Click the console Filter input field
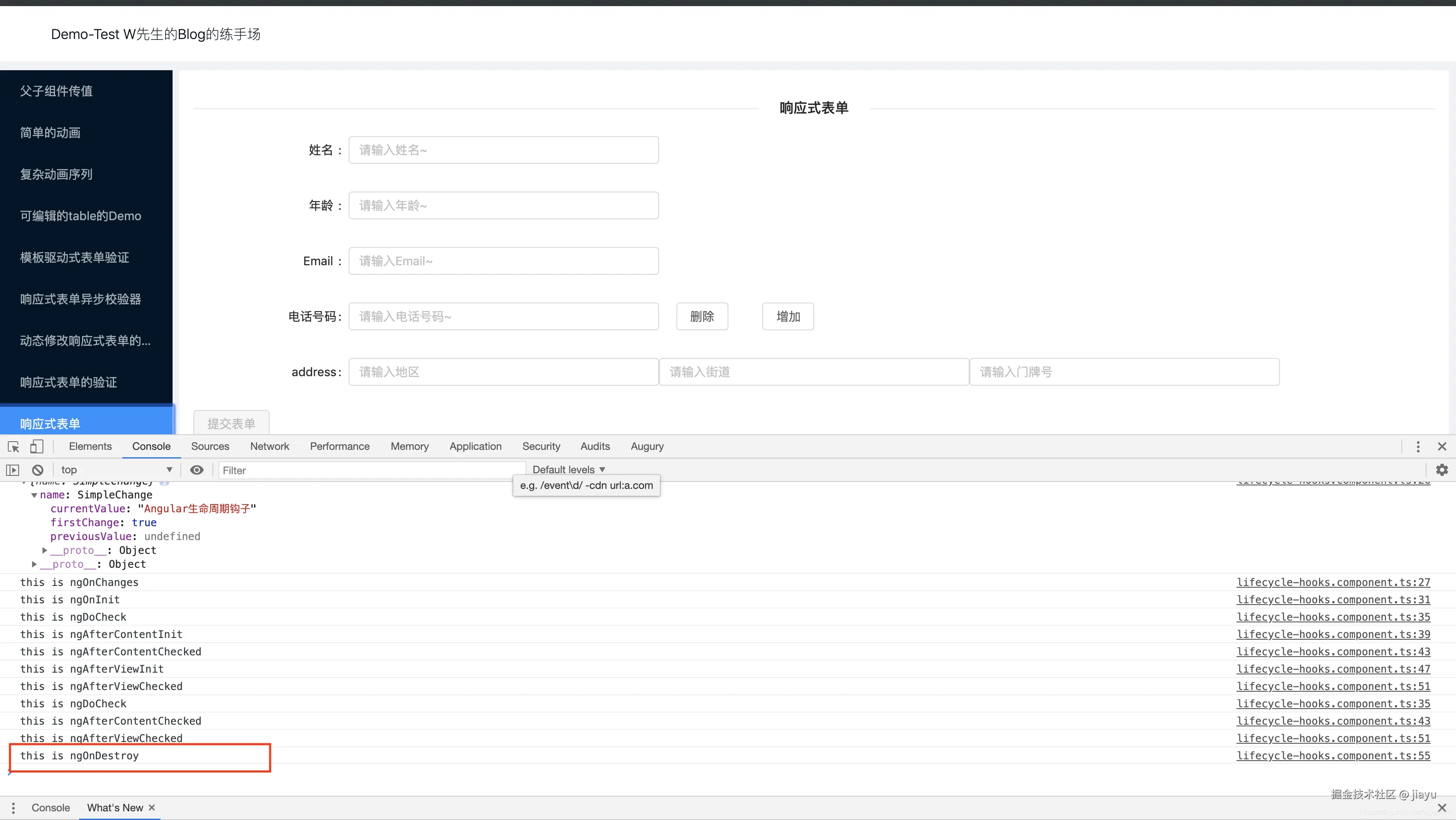This screenshot has width=1456, height=820. pos(370,470)
